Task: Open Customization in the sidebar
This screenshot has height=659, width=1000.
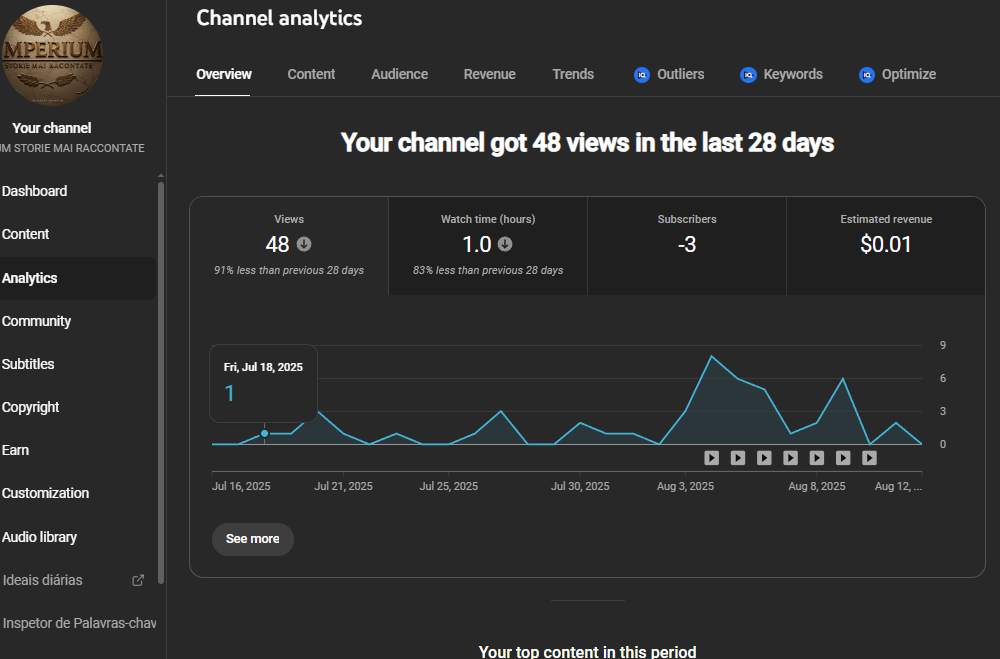Action: click(x=45, y=493)
